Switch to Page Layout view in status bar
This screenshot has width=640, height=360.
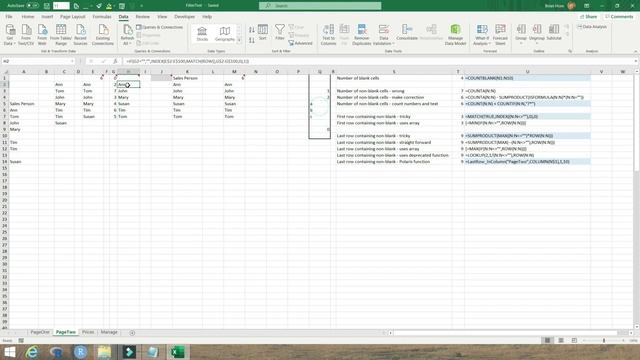pyautogui.click(x=561, y=340)
